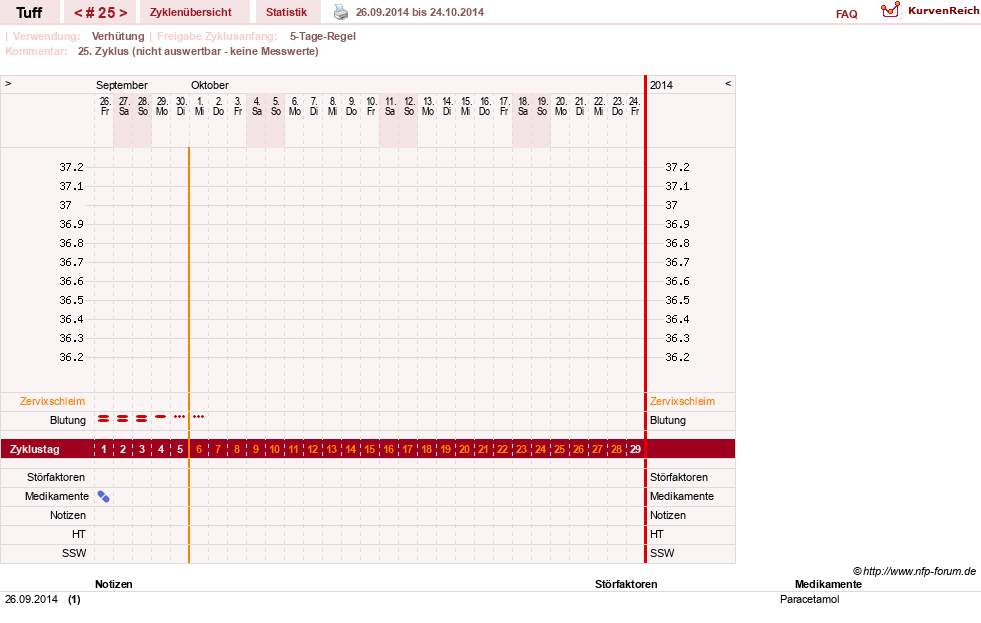Click the bleeding marker on cycle day 1

pyautogui.click(x=104, y=418)
